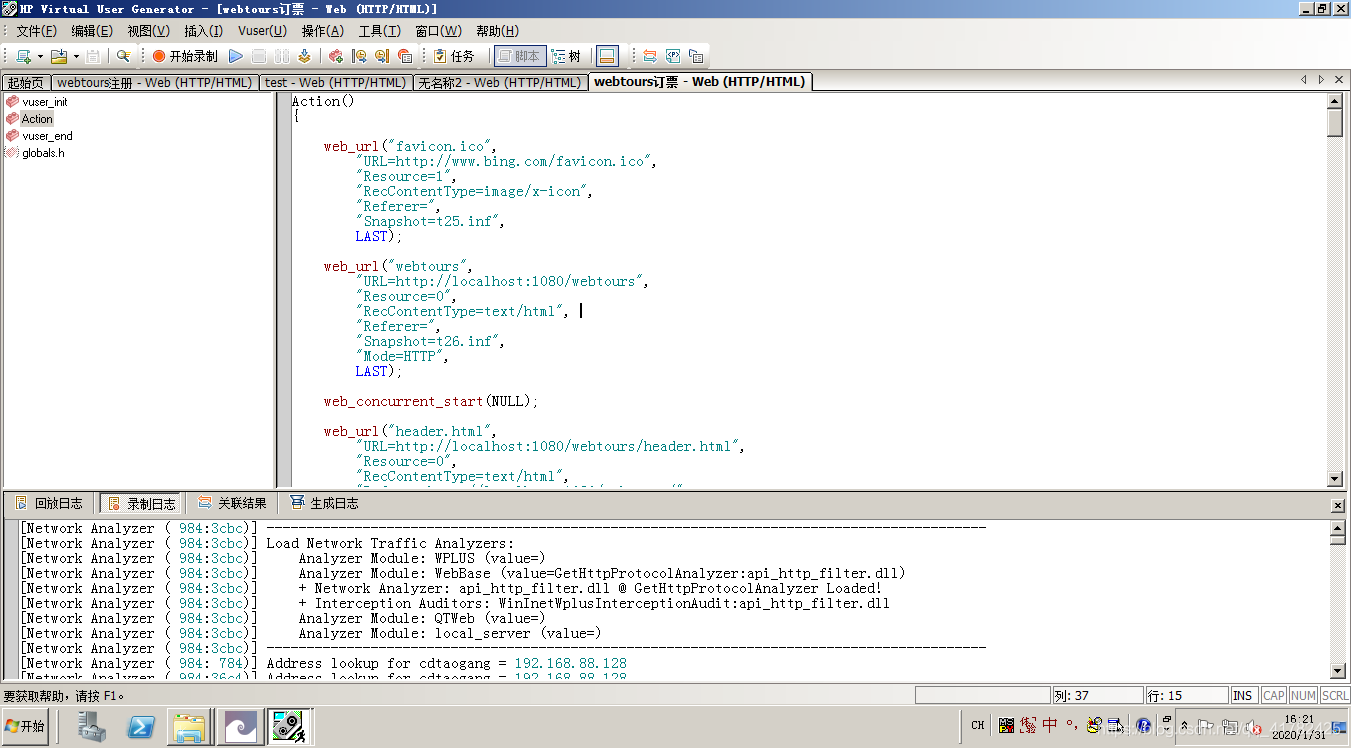Click the parameter list toolbar icon
Screen dimensions: 1351x748
click(673, 56)
